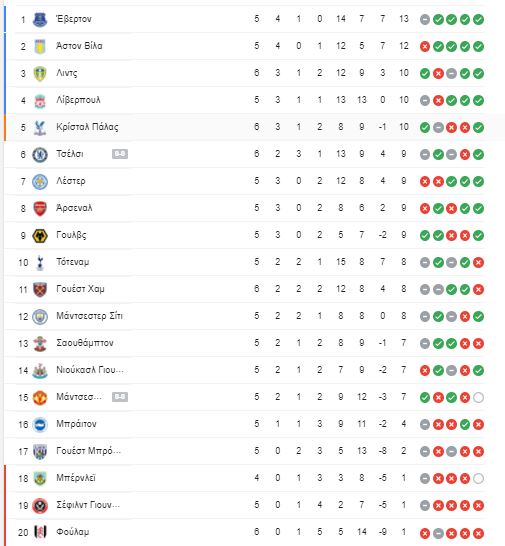
Task: Click the Fulham club crest
Action: [40, 532]
